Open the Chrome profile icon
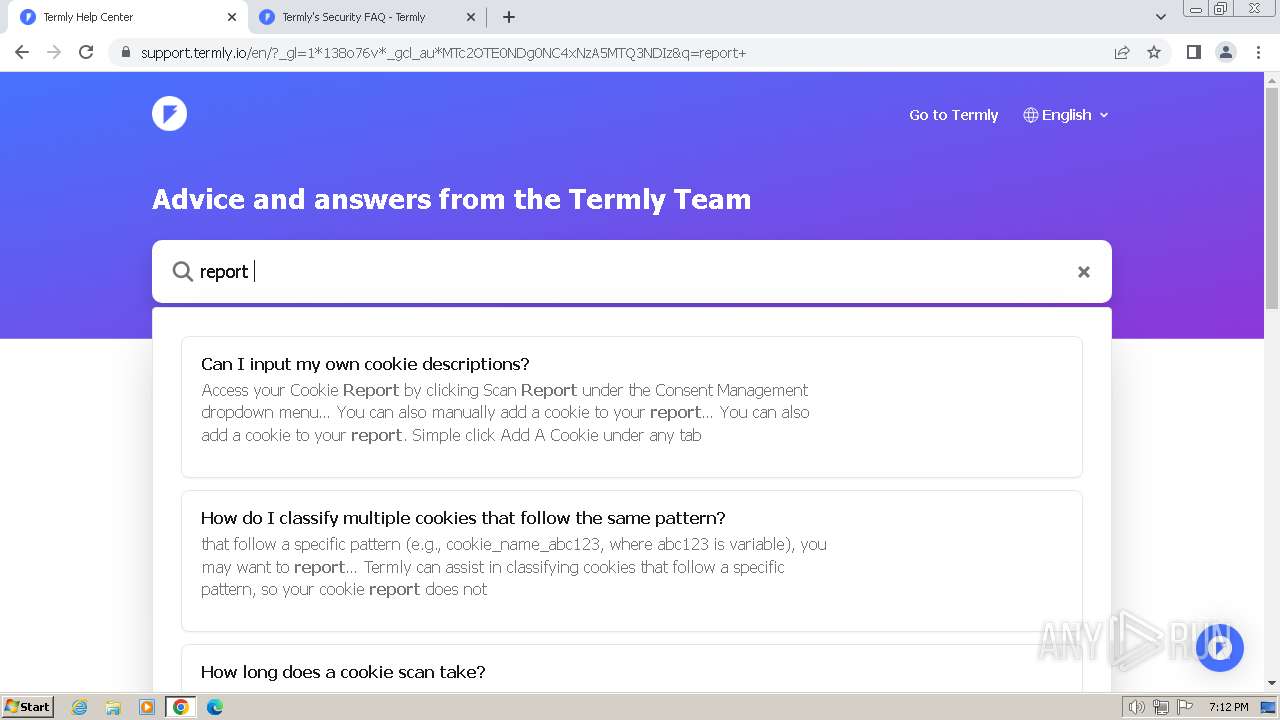 (x=1225, y=52)
